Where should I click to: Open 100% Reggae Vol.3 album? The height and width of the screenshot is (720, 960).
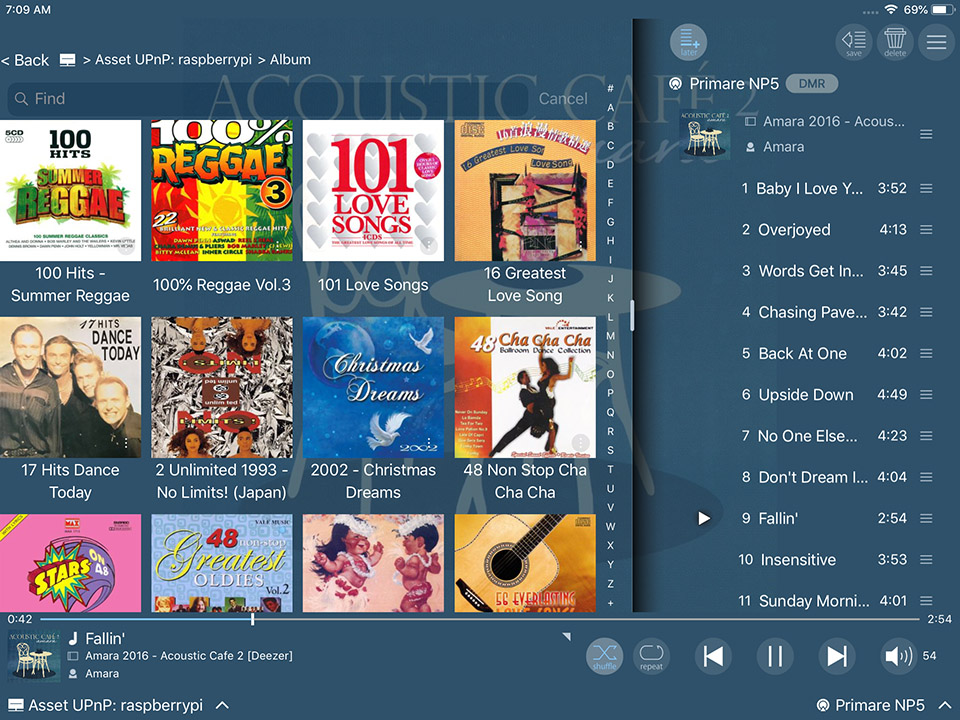pyautogui.click(x=222, y=190)
